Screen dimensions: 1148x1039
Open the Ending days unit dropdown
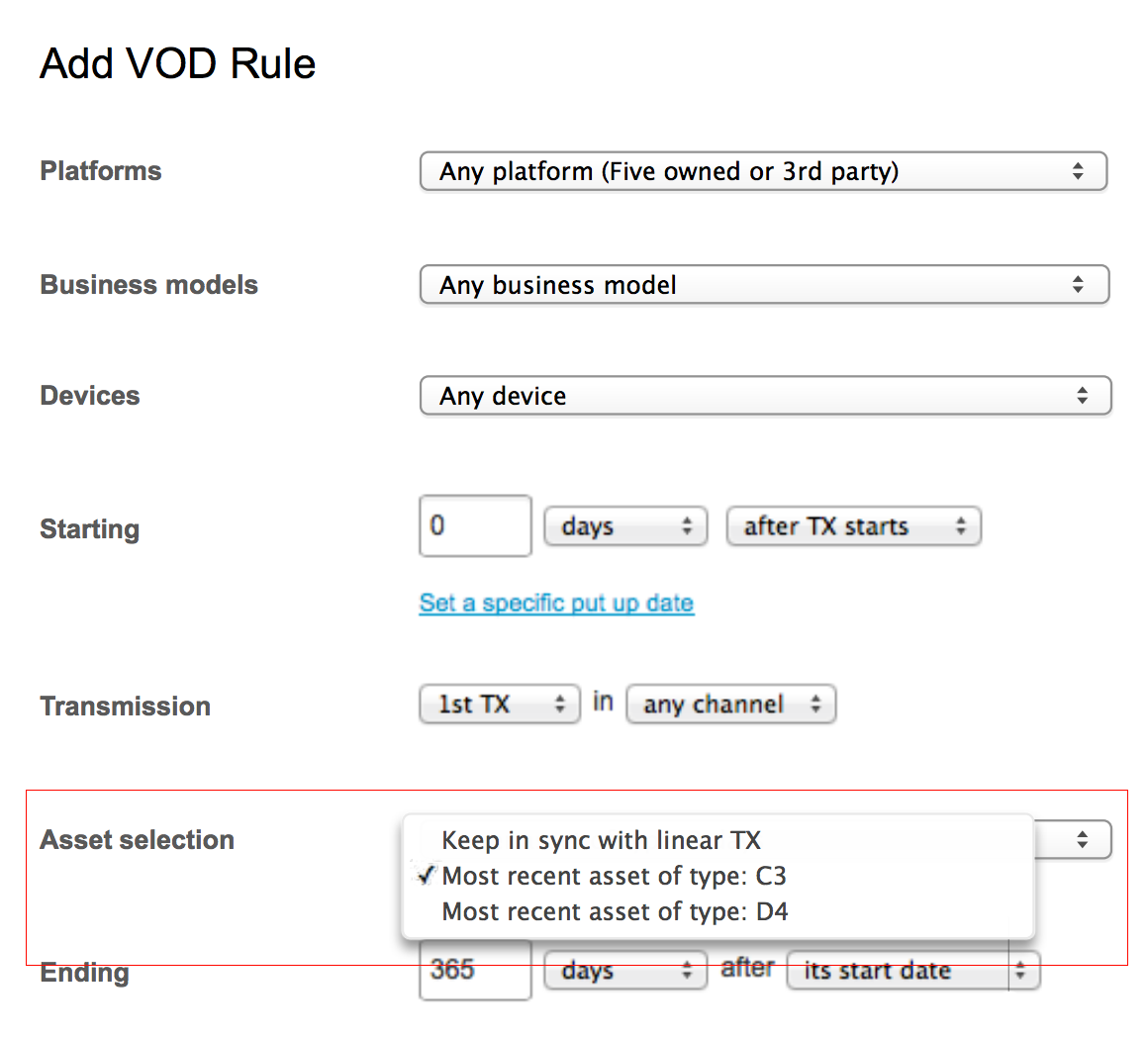pyautogui.click(x=625, y=971)
